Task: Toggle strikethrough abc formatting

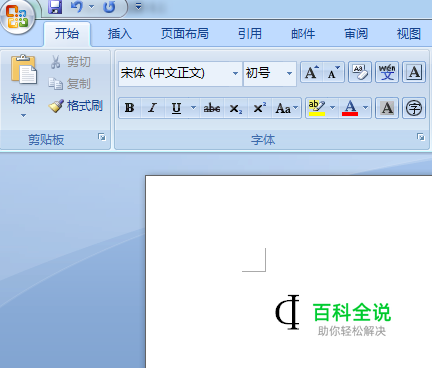Action: (212, 108)
